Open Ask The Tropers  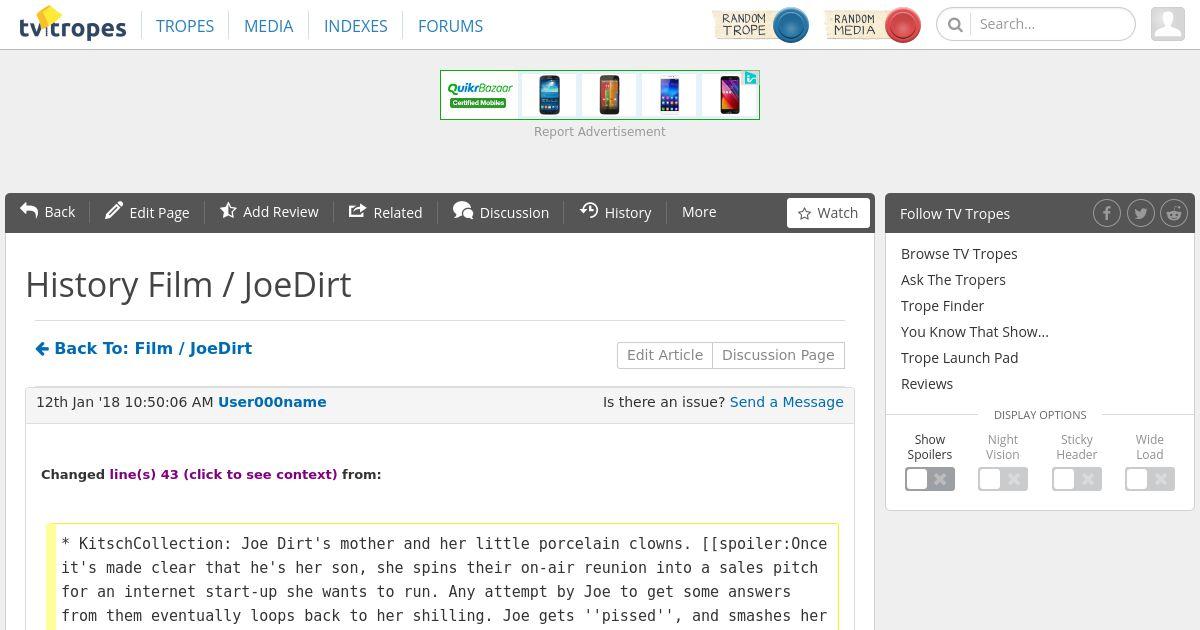coord(953,280)
